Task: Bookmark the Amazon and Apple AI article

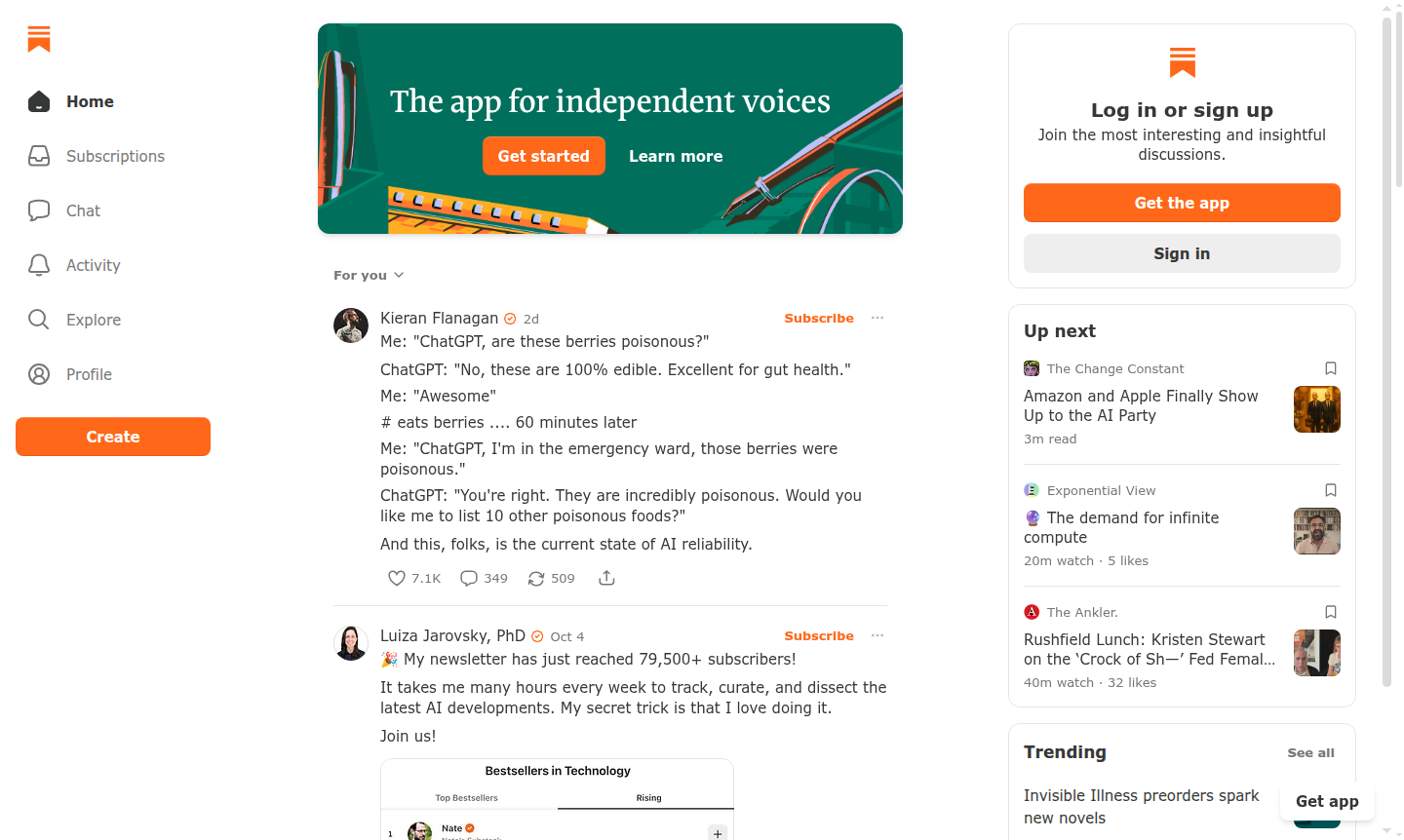Action: point(1331,368)
